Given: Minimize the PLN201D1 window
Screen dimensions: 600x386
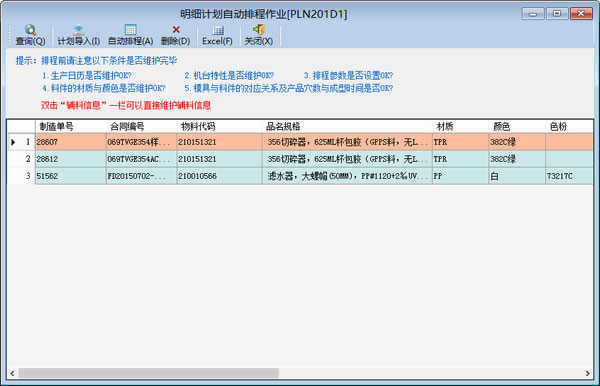Looking at the screenshot, I should click(x=533, y=14).
